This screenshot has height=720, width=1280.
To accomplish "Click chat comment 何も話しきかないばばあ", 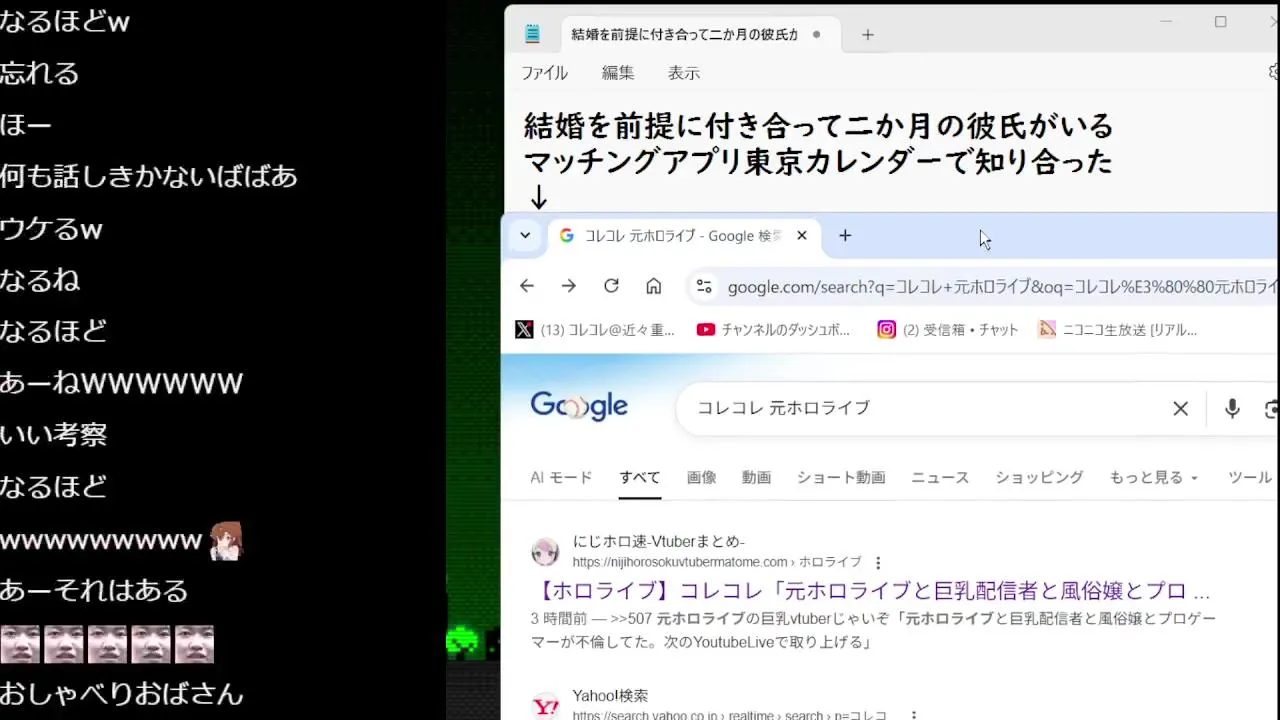I will point(149,176).
